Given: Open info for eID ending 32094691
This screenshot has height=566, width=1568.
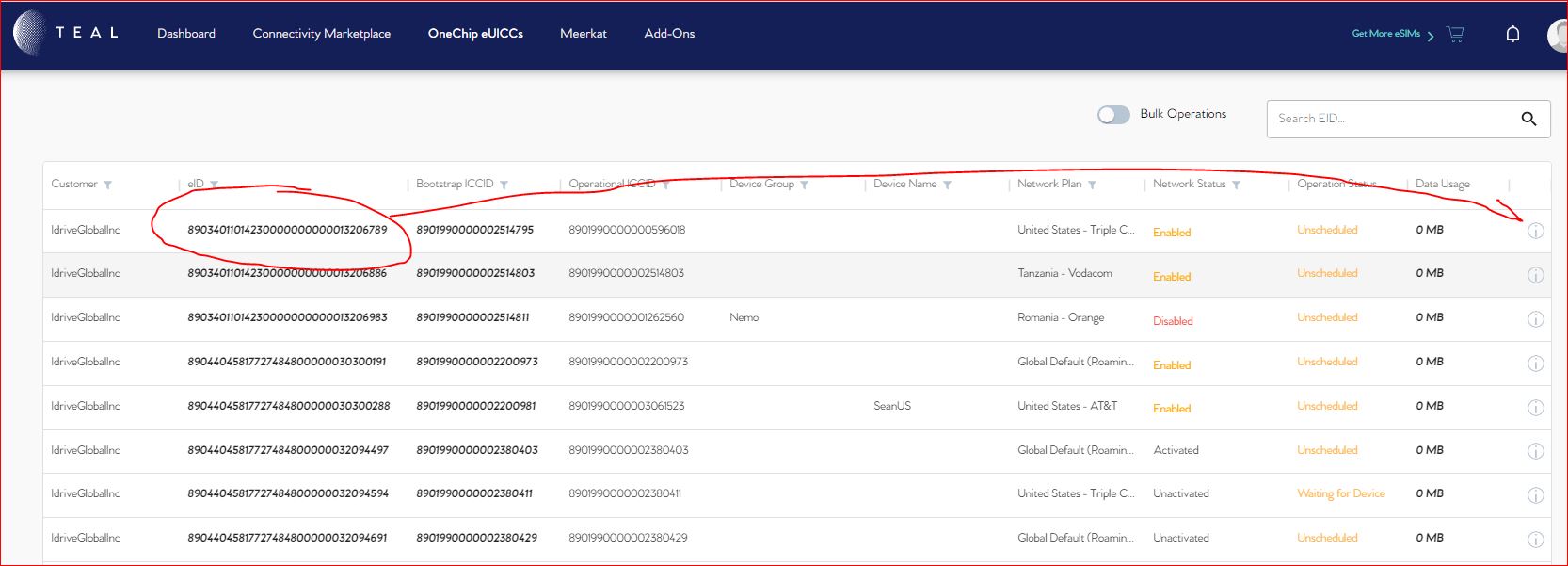Looking at the screenshot, I should (1535, 540).
